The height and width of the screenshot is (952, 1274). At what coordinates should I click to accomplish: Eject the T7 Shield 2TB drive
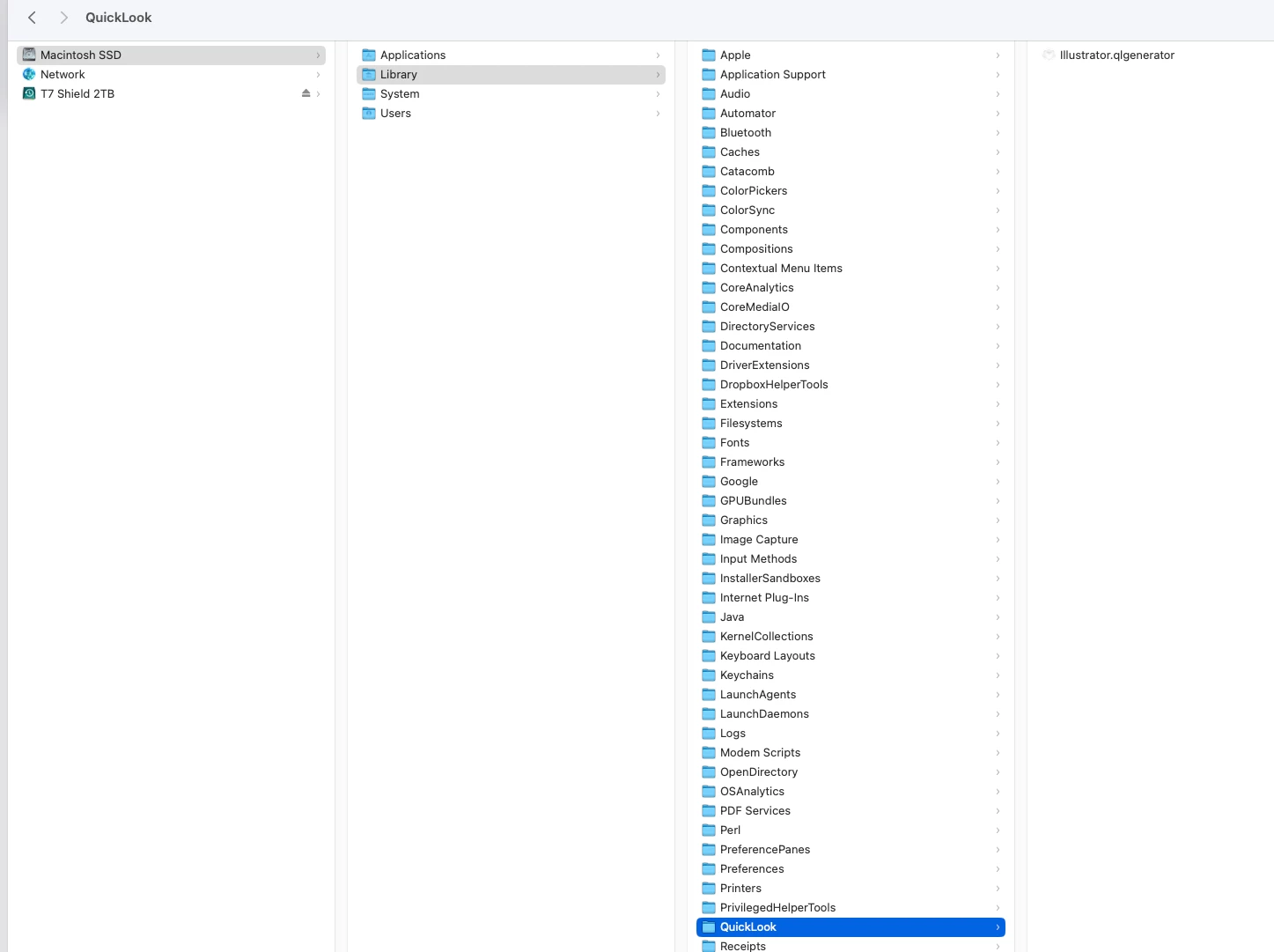pos(306,93)
